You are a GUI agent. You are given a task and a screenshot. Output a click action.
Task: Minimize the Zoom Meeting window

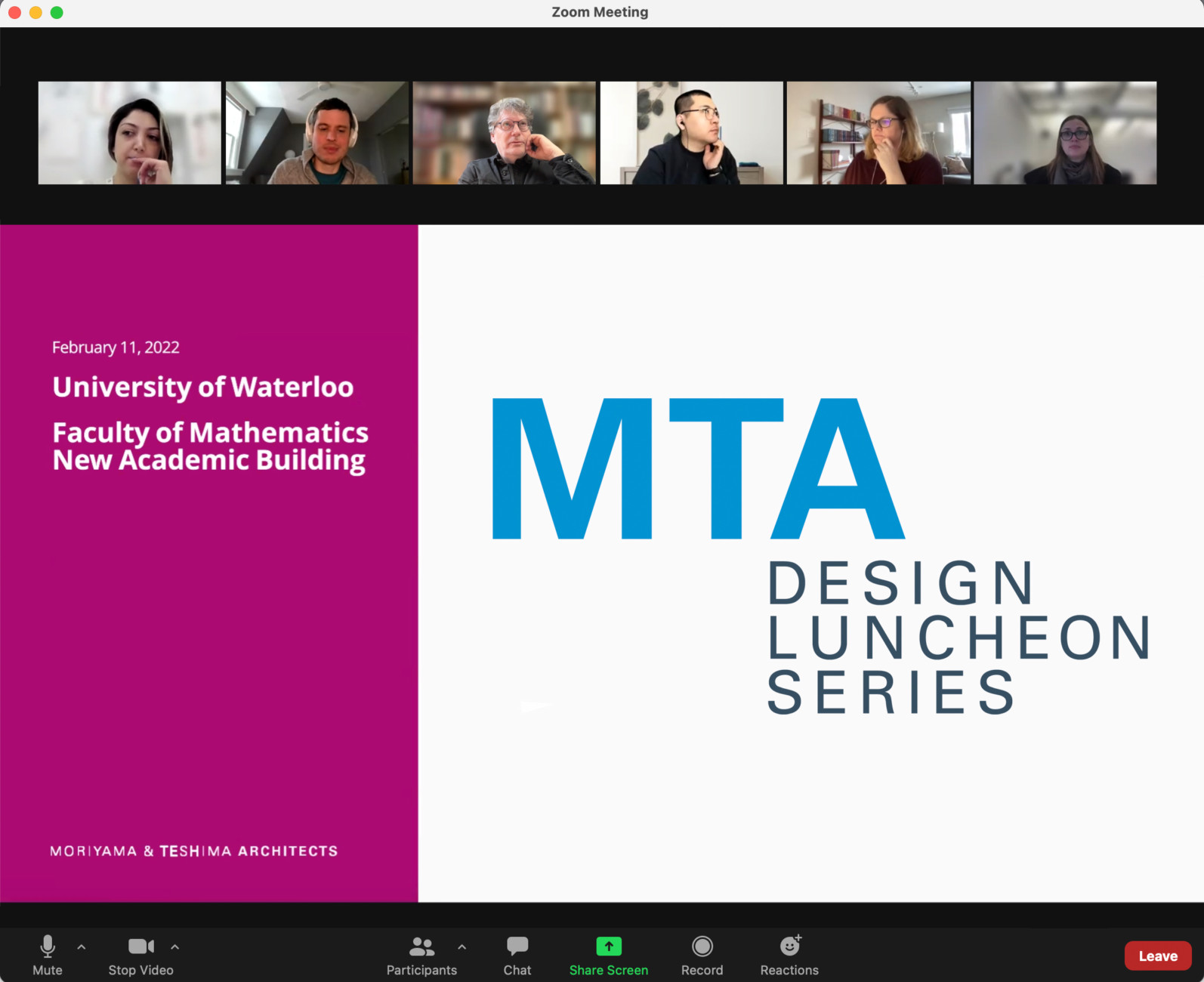click(x=36, y=12)
